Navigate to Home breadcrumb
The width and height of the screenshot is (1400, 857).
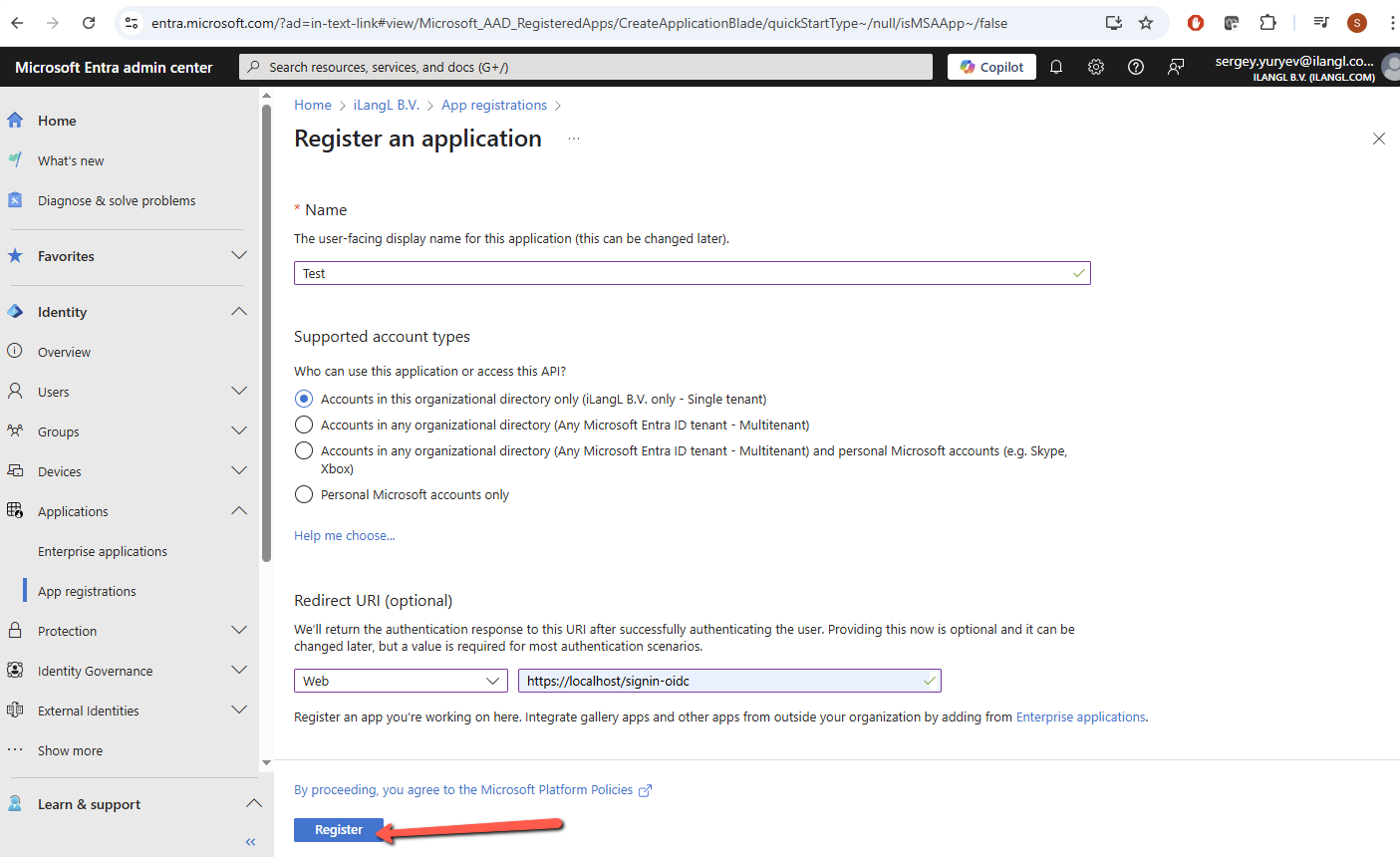[x=313, y=105]
